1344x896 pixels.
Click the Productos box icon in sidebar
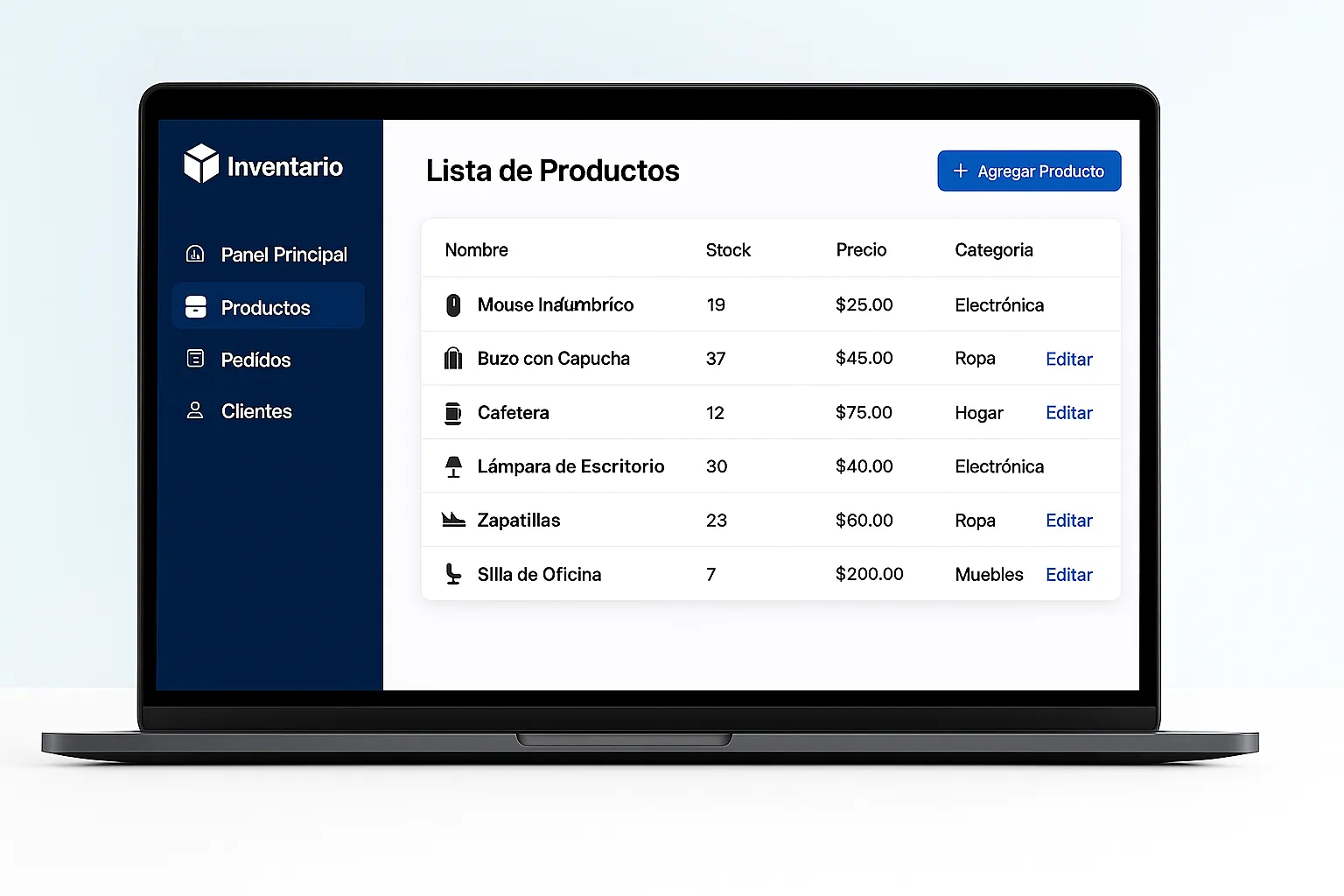pyautogui.click(x=195, y=307)
